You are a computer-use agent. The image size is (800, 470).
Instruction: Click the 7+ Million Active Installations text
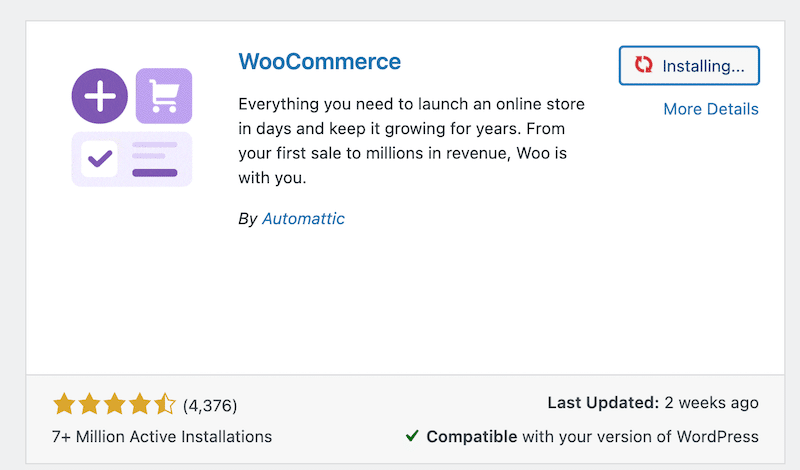(x=162, y=436)
